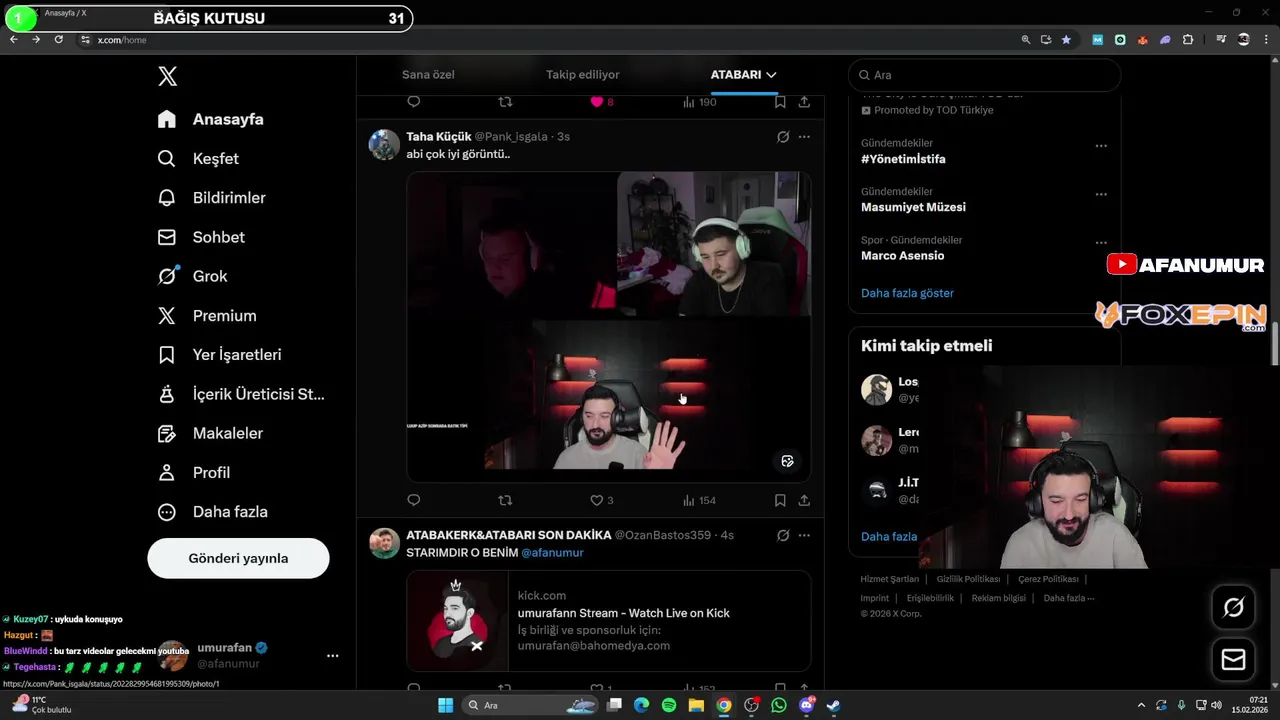The image size is (1280, 720).
Task: Go to Anasayfa in the sidebar
Action: point(211,119)
